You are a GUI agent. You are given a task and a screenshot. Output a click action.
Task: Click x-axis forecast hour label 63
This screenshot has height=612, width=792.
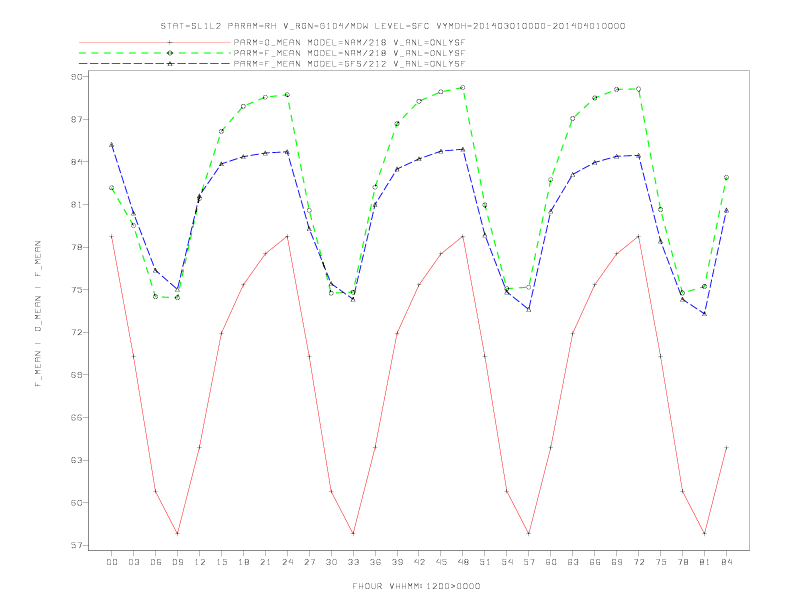(x=573, y=562)
